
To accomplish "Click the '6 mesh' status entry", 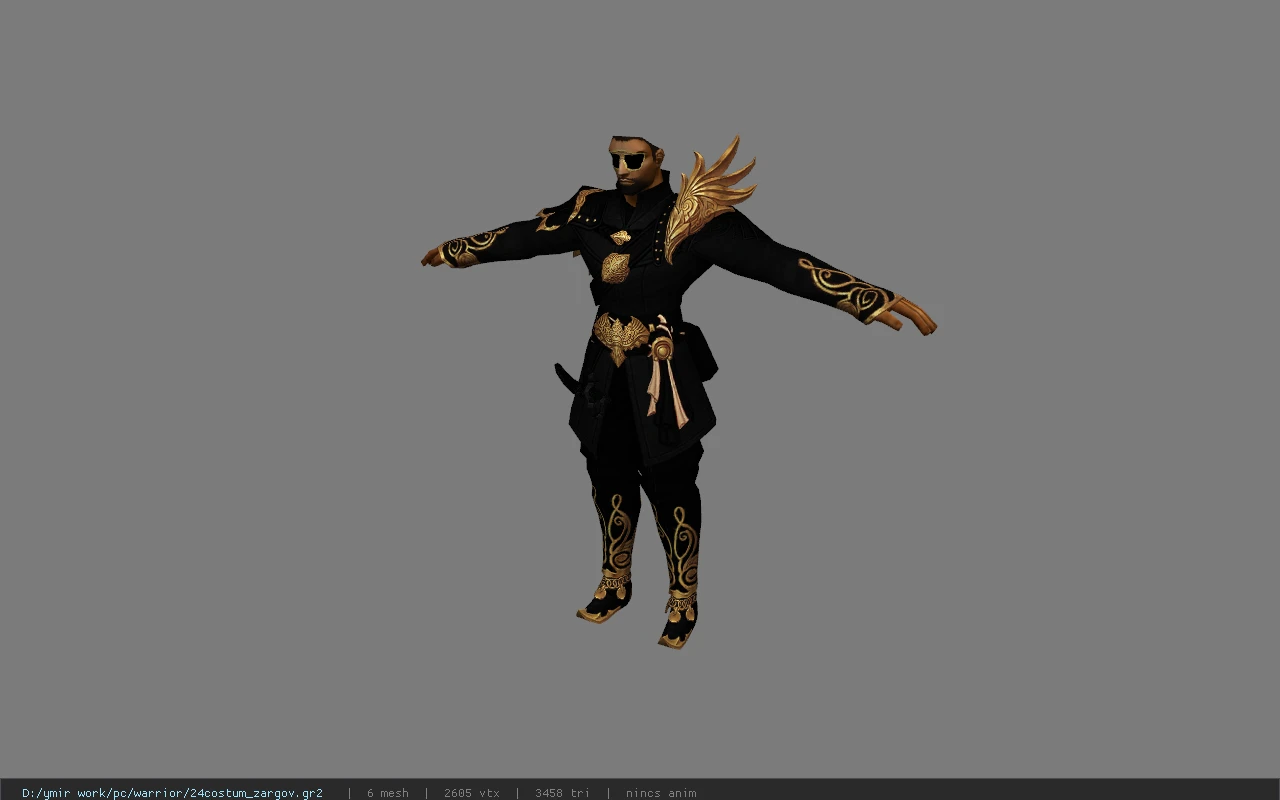I will point(387,793).
